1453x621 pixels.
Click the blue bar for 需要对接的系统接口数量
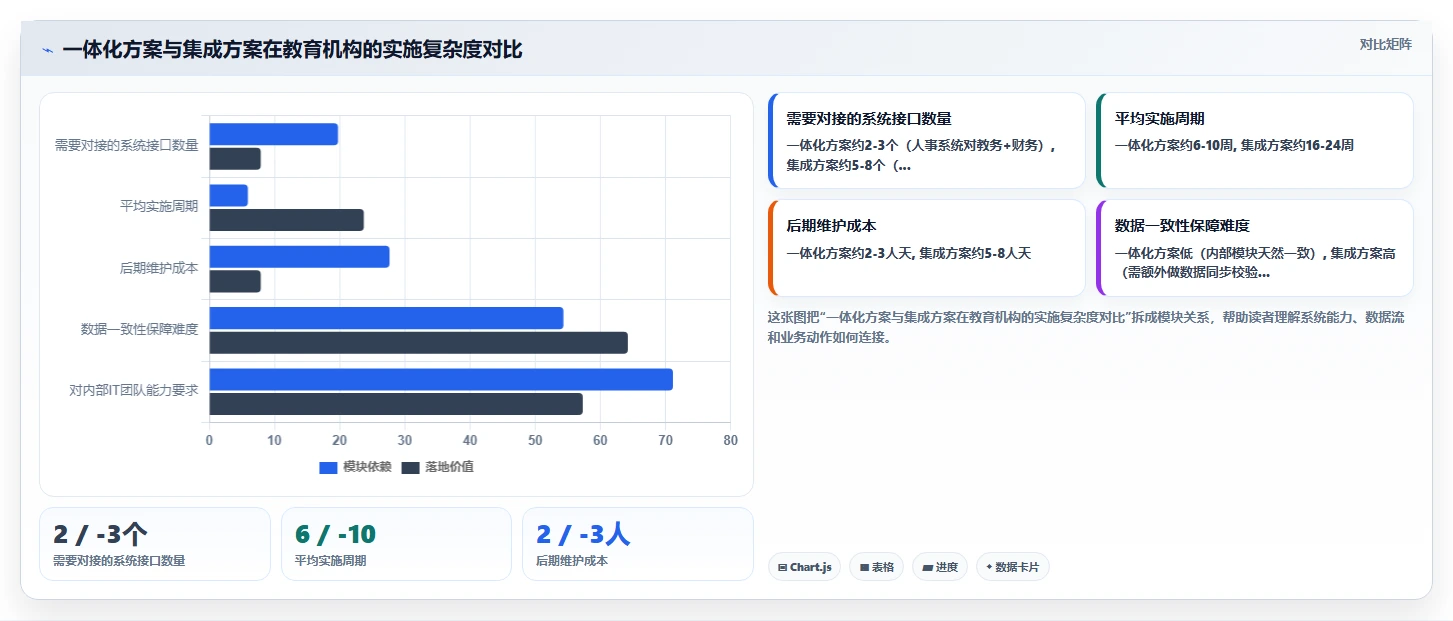[x=273, y=134]
